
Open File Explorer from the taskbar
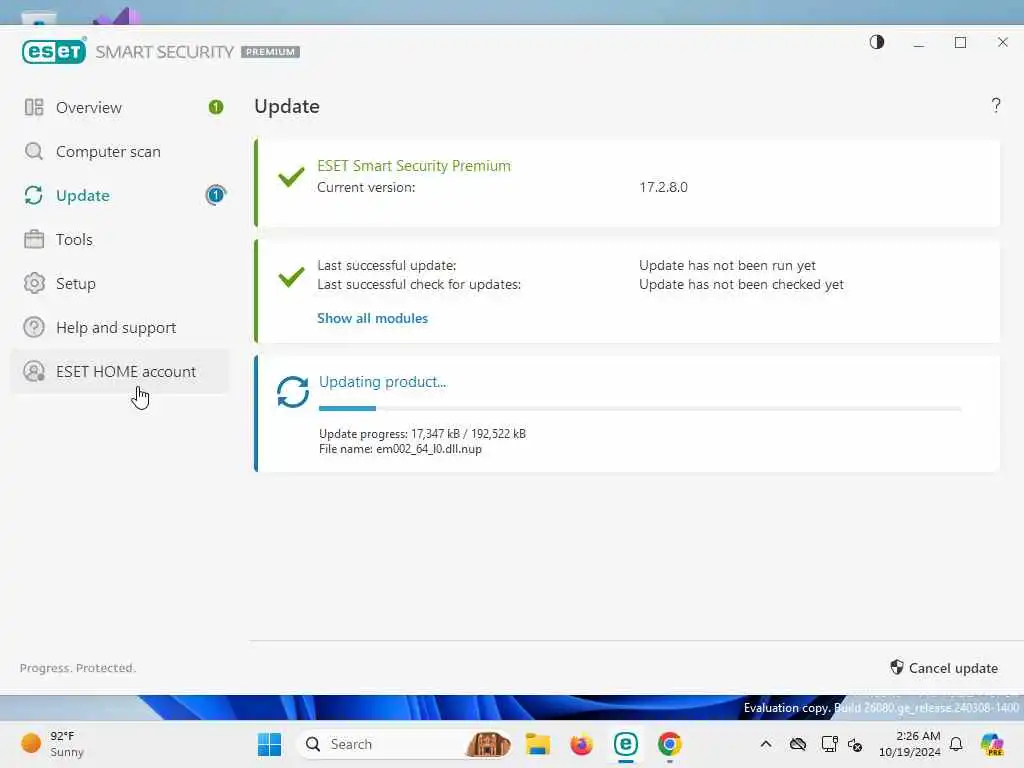pos(537,744)
